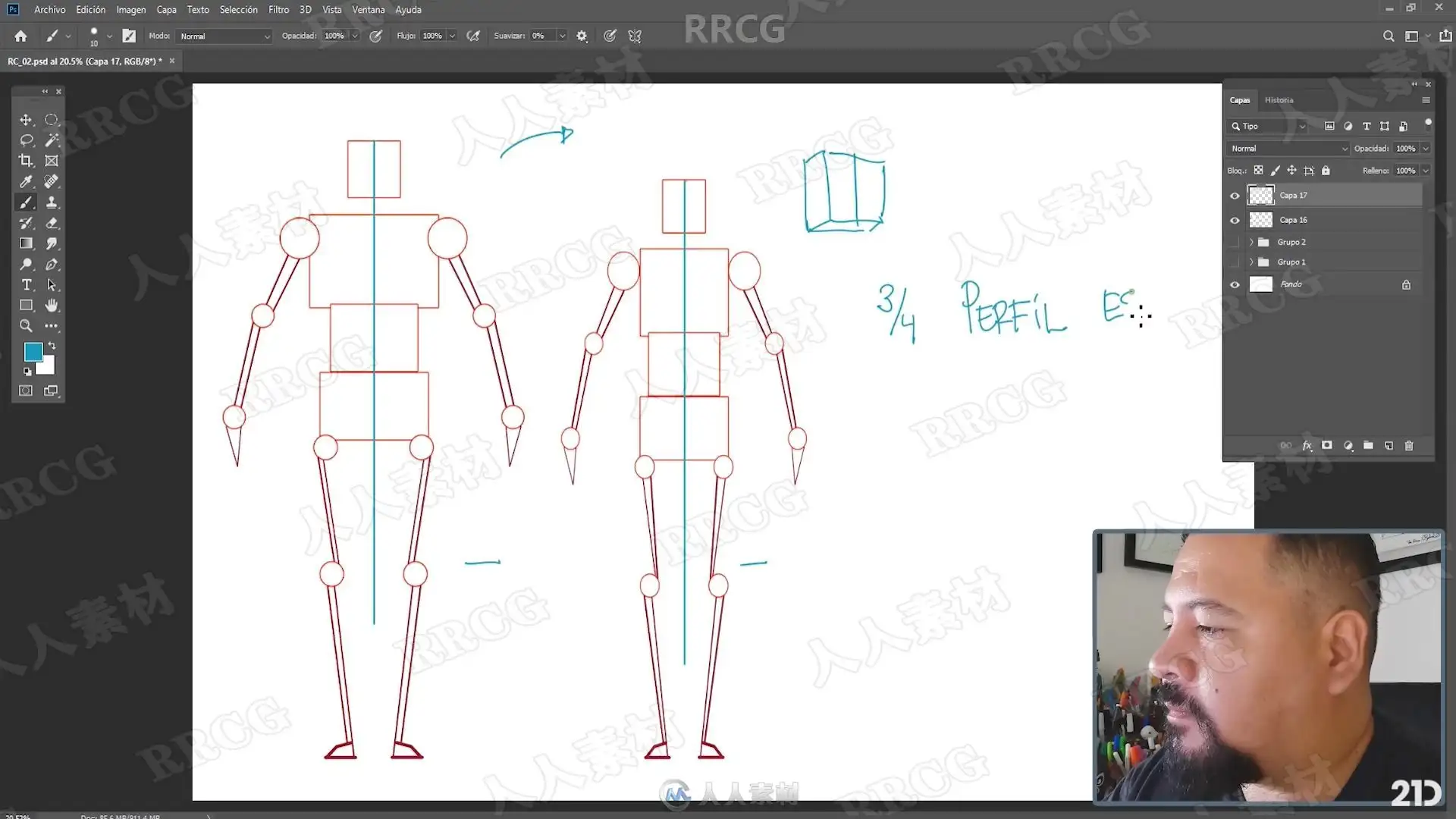
Task: Switch to the Historia tab
Action: [x=1279, y=100]
